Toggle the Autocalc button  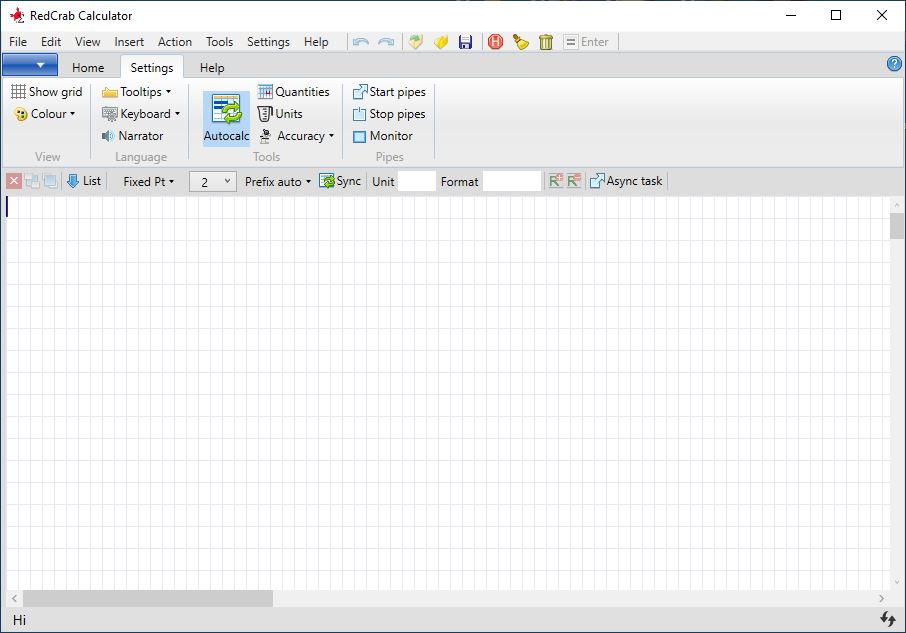point(226,118)
